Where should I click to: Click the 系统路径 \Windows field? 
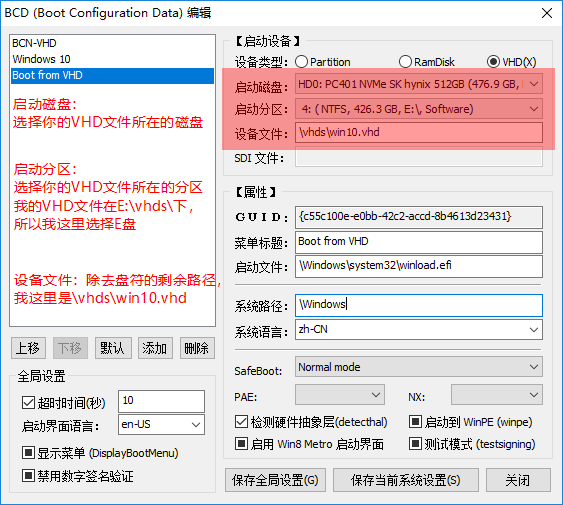pyautogui.click(x=419, y=305)
